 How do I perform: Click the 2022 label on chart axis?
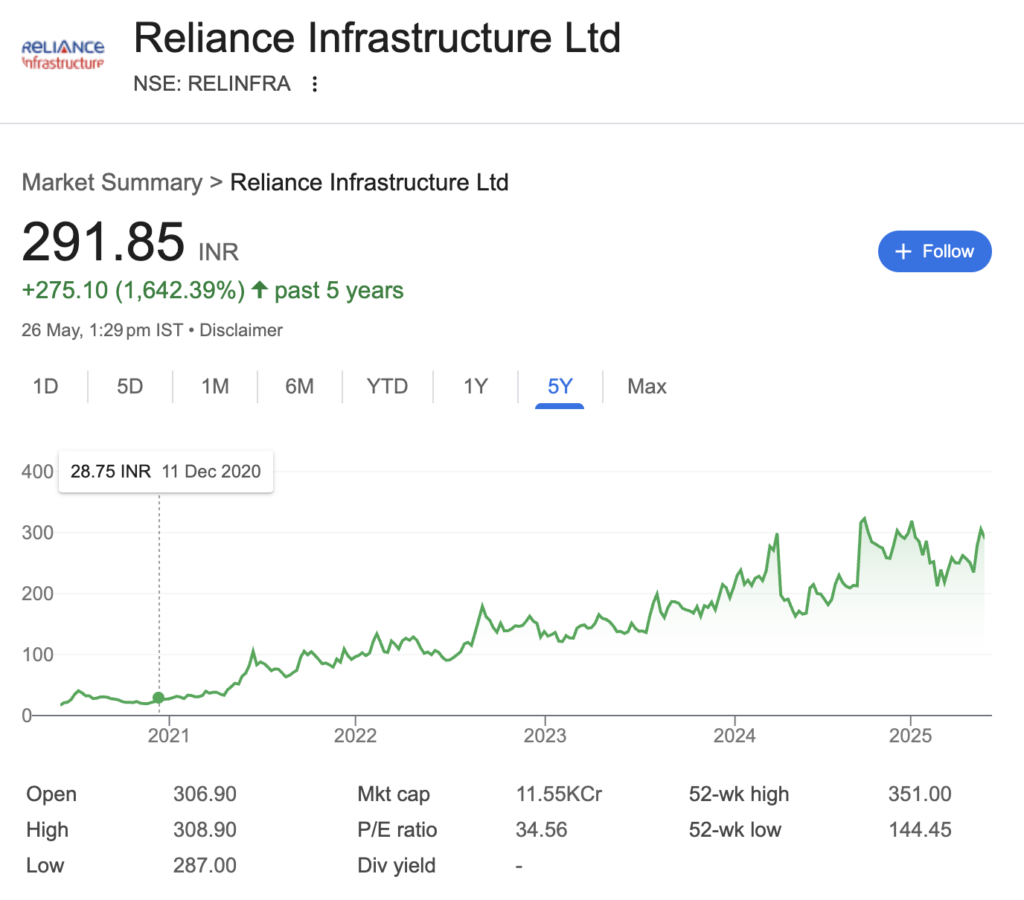click(x=355, y=736)
